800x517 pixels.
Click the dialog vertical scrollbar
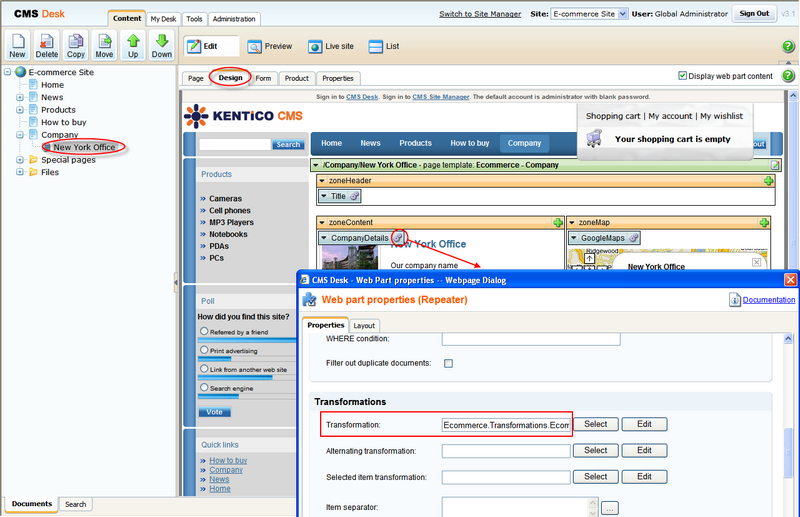(x=789, y=452)
